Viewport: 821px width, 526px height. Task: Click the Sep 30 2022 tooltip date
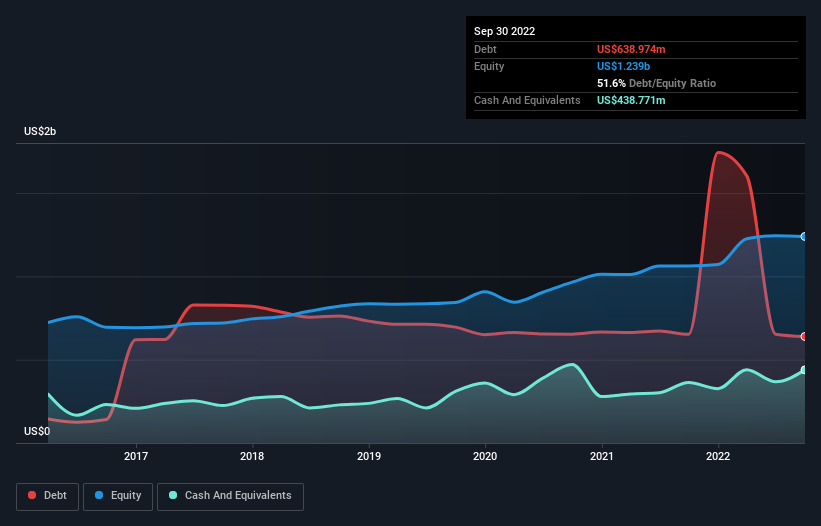(x=504, y=31)
